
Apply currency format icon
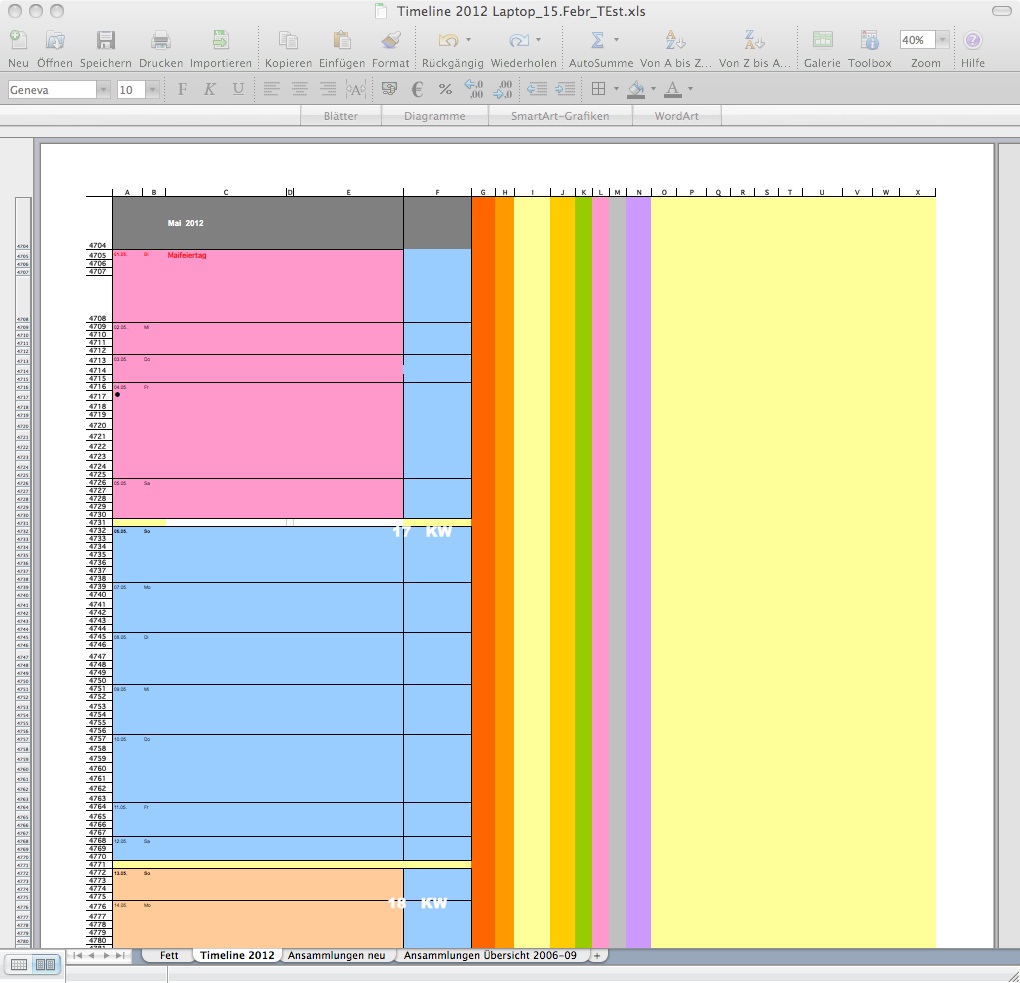click(389, 89)
